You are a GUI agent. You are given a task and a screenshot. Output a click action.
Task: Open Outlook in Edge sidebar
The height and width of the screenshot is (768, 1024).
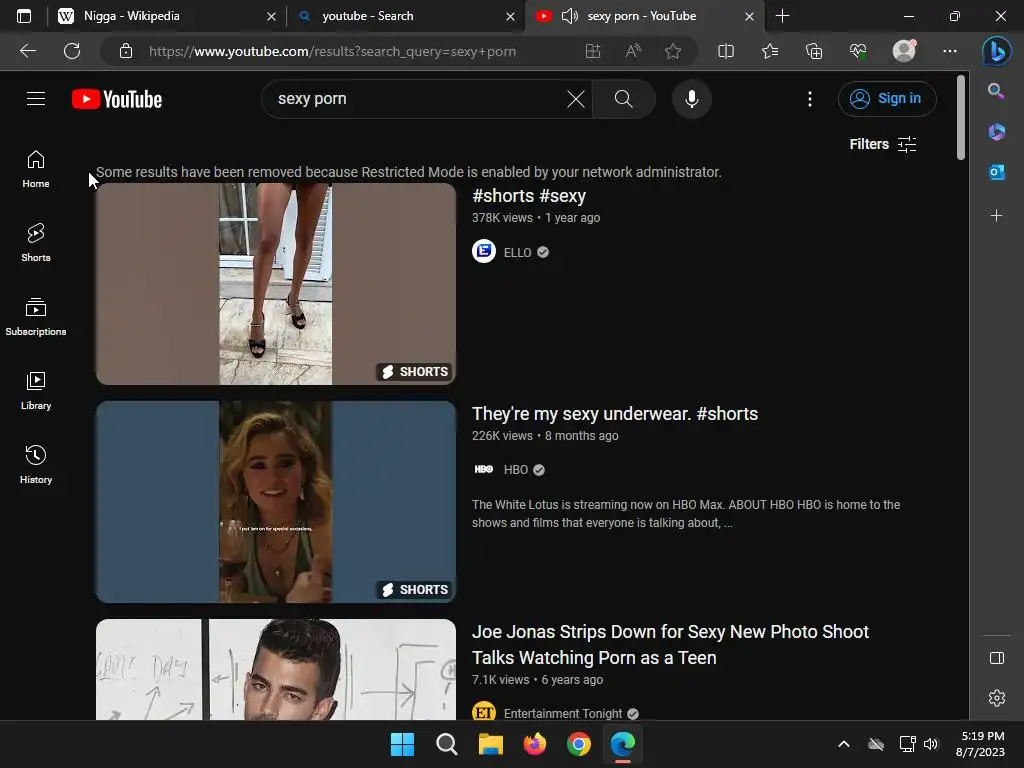[996, 172]
